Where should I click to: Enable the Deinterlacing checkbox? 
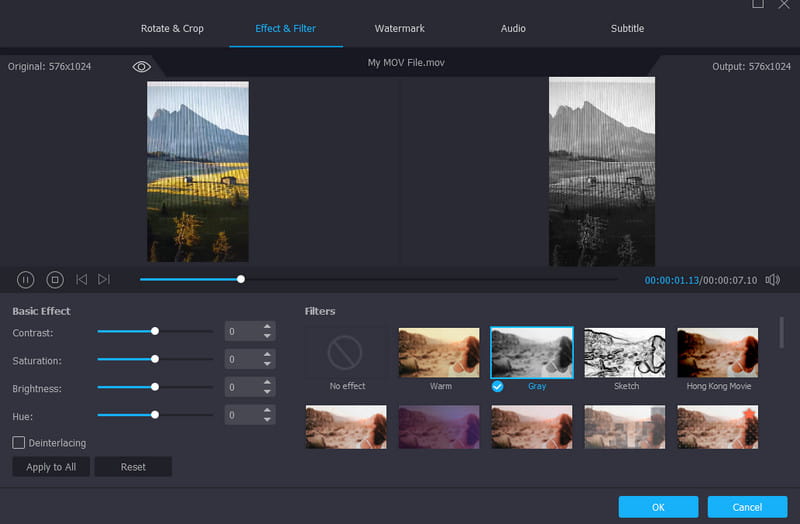[19, 442]
